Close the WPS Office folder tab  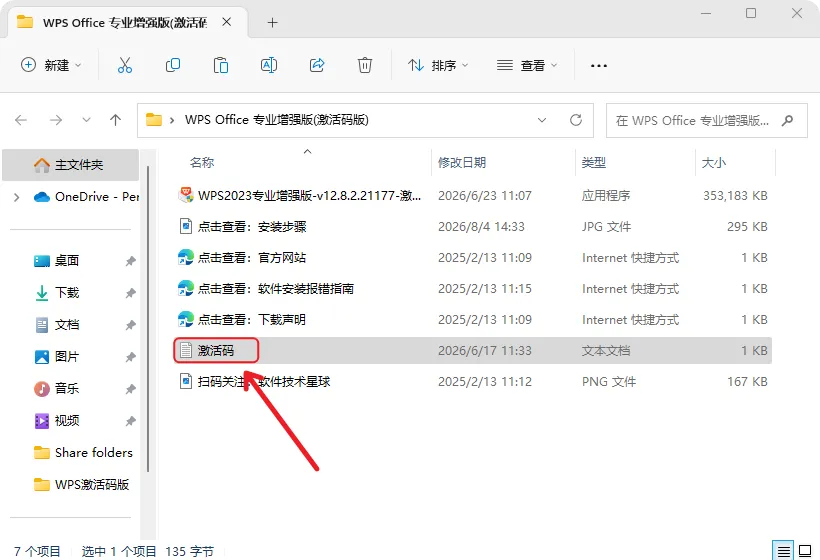pos(226,22)
